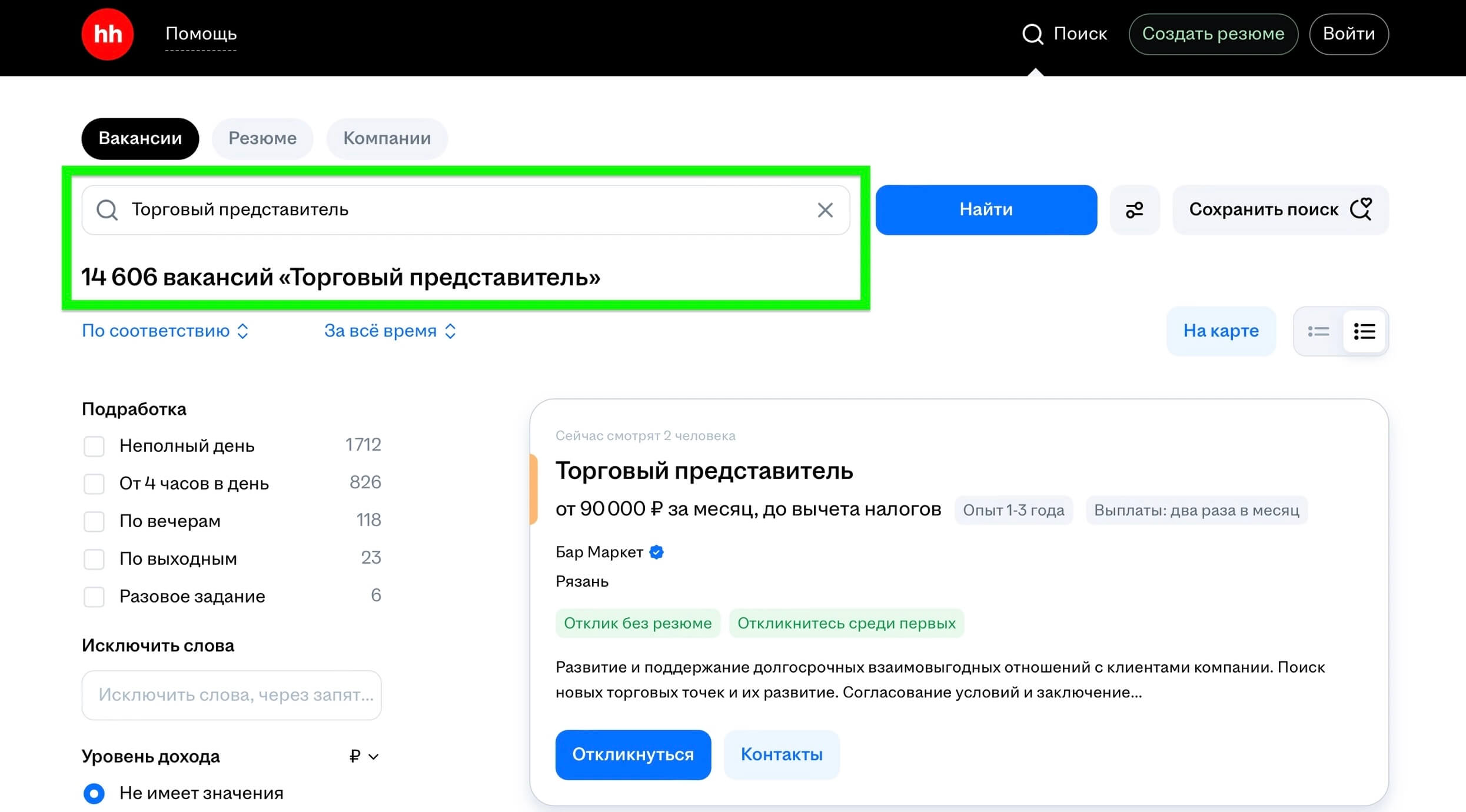Clear the search field with the X icon

825,210
